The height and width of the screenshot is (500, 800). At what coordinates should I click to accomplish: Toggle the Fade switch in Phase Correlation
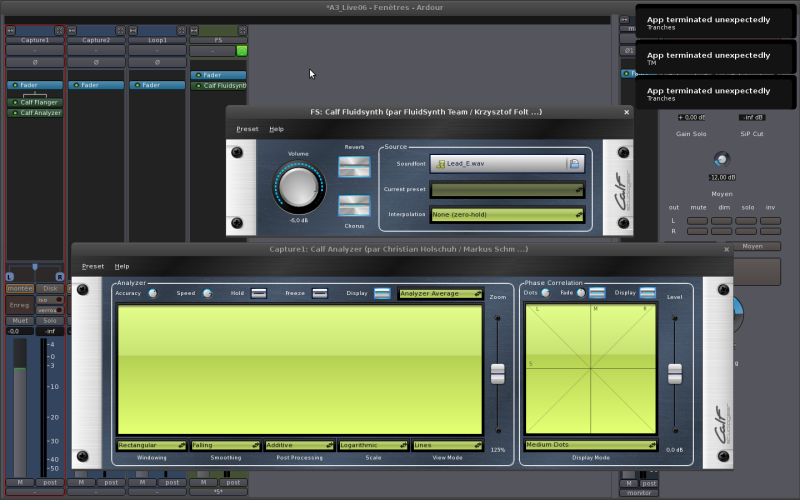click(597, 293)
